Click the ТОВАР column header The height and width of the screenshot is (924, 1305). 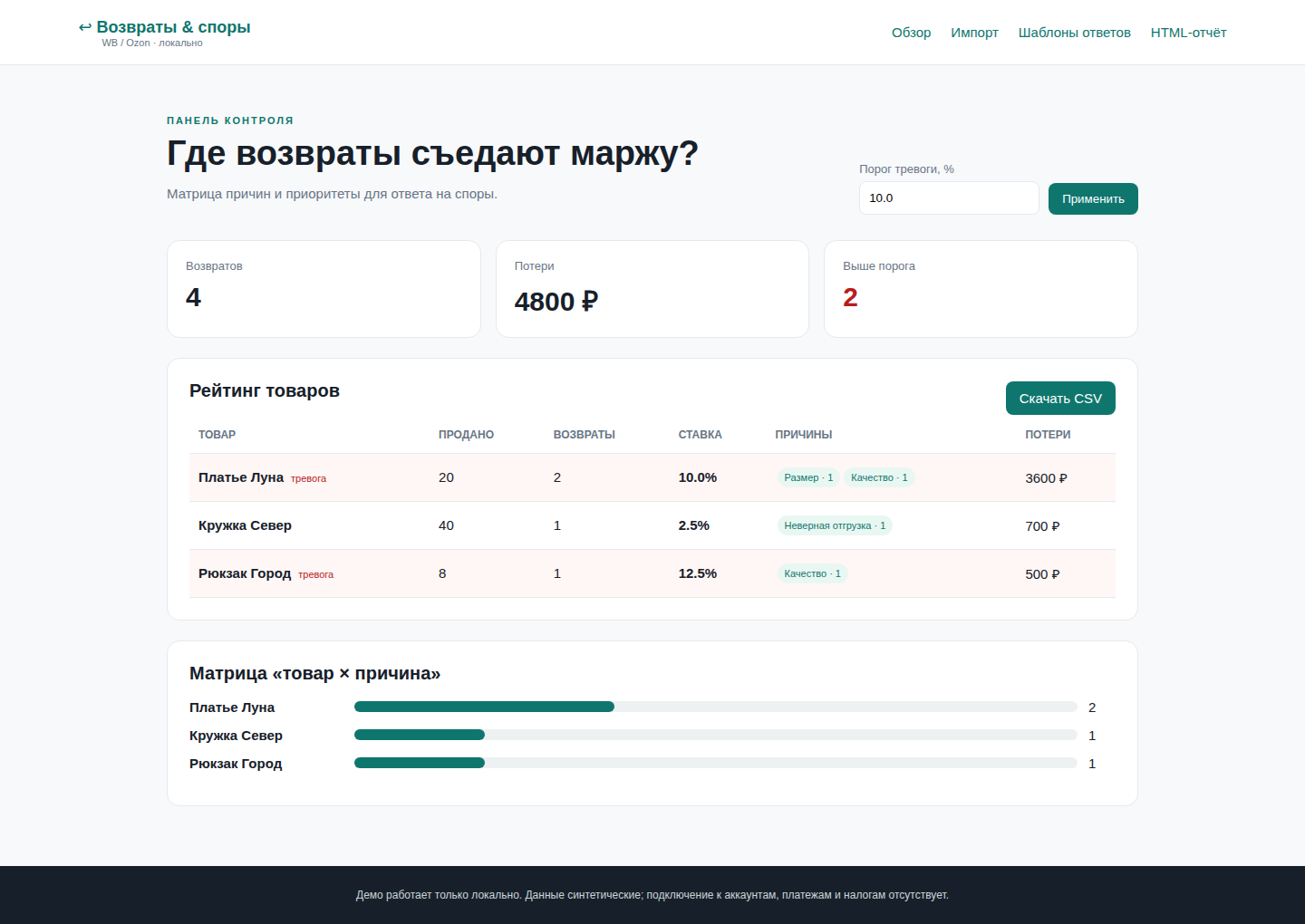[x=217, y=435]
